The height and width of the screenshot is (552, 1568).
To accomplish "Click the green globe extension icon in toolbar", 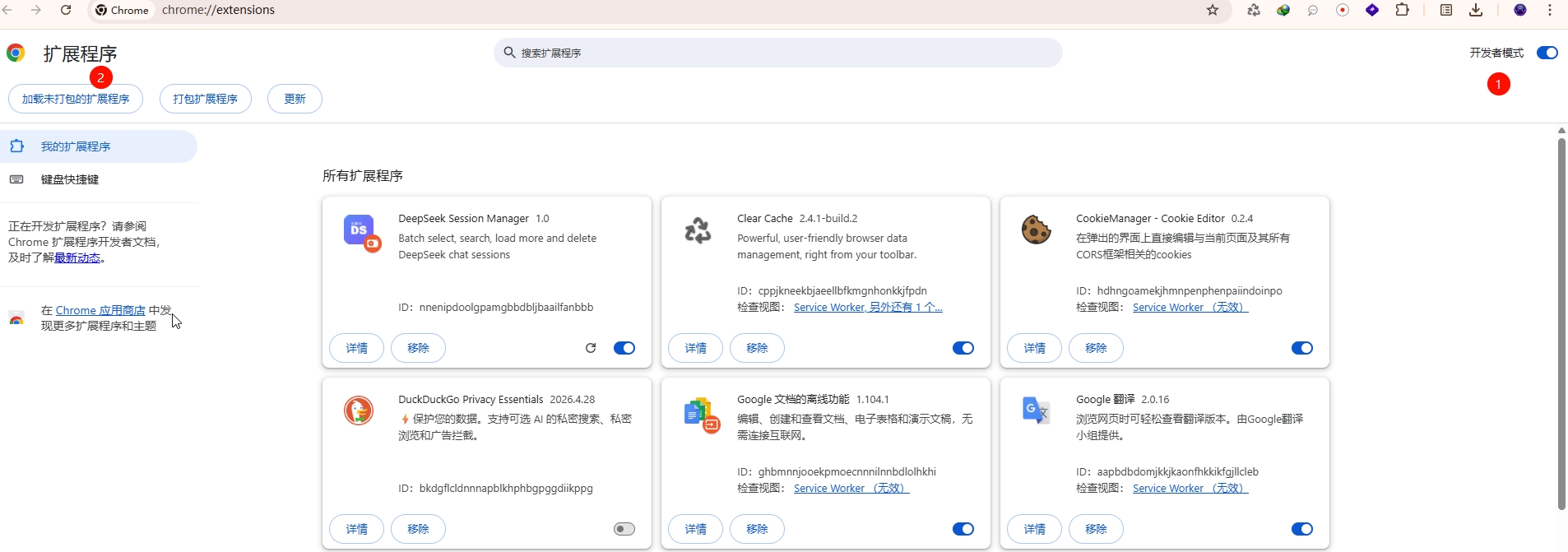I will tap(1283, 10).
